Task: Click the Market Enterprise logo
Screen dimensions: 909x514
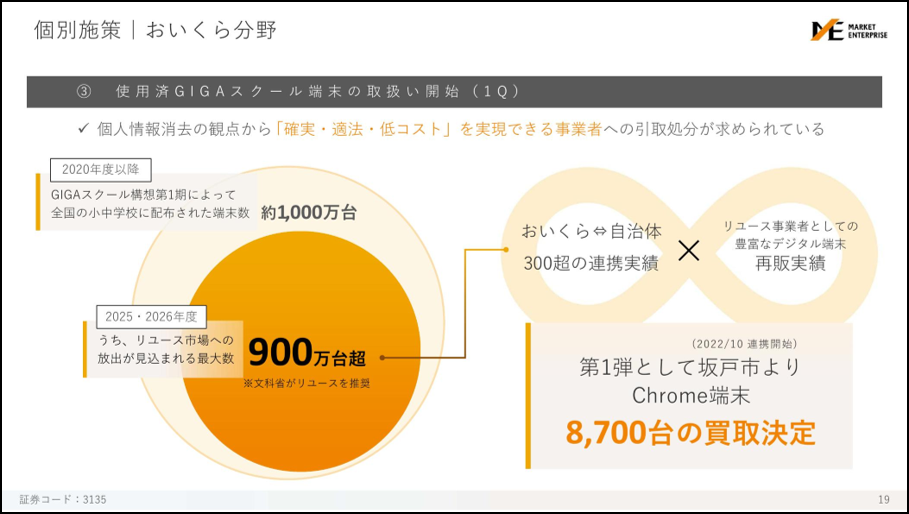Action: [x=848, y=31]
